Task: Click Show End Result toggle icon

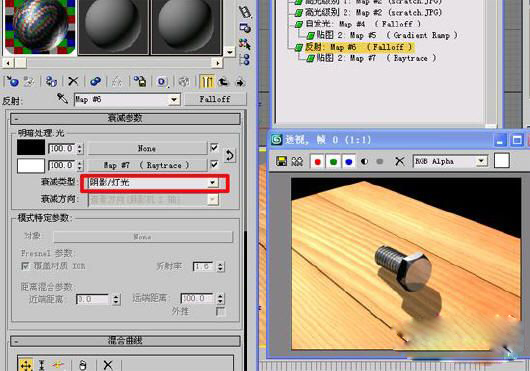Action: [207, 81]
